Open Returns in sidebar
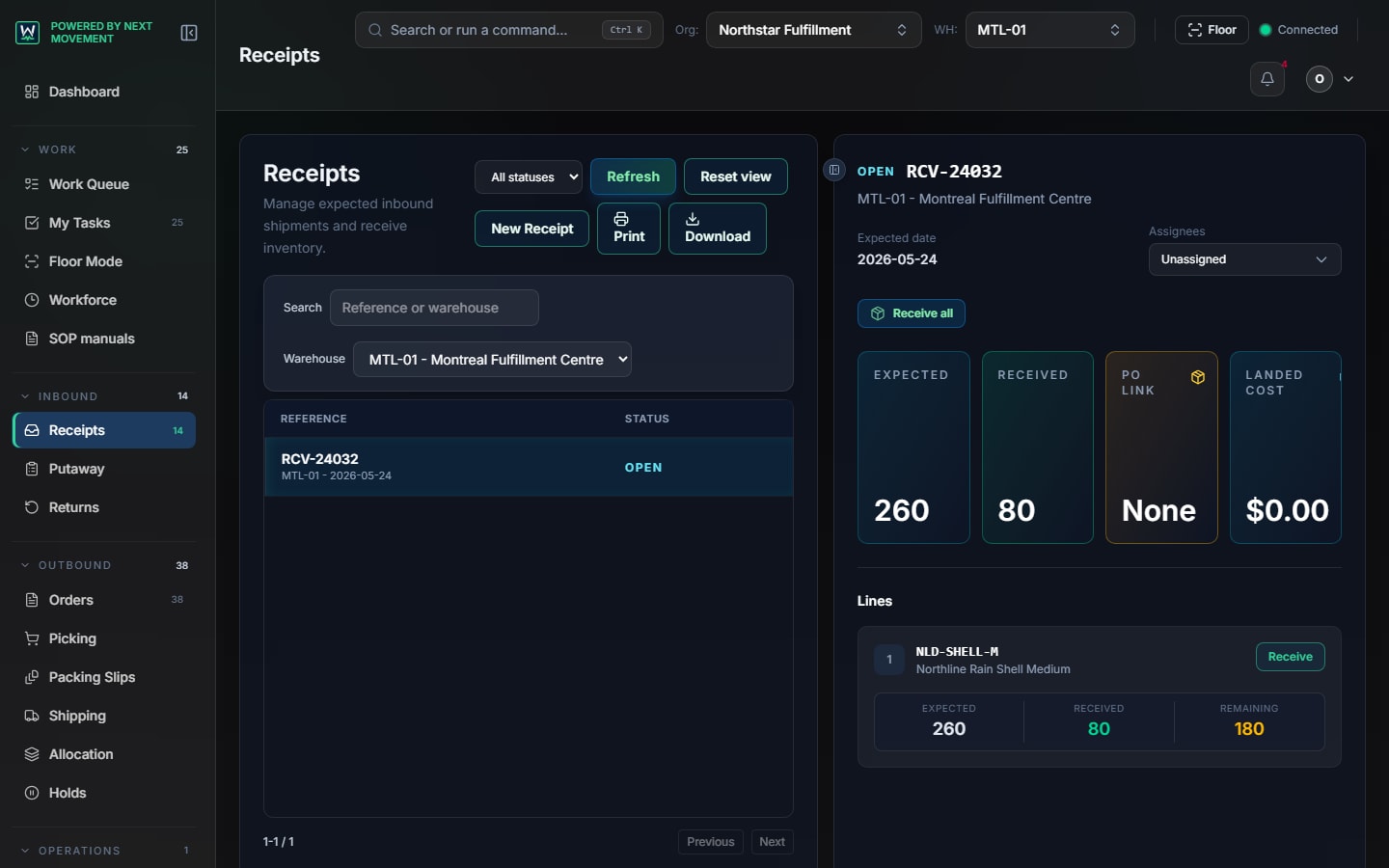This screenshot has width=1389, height=868. (x=104, y=507)
